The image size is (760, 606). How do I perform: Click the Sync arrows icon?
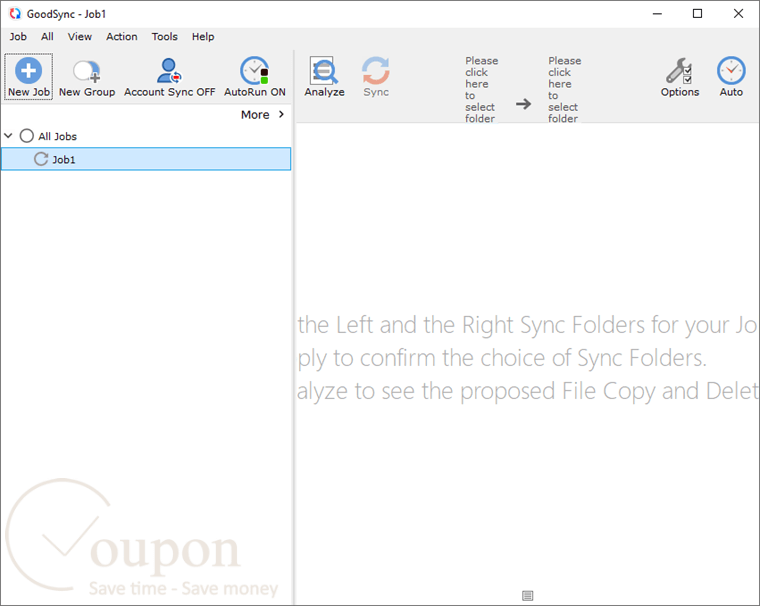pyautogui.click(x=376, y=71)
